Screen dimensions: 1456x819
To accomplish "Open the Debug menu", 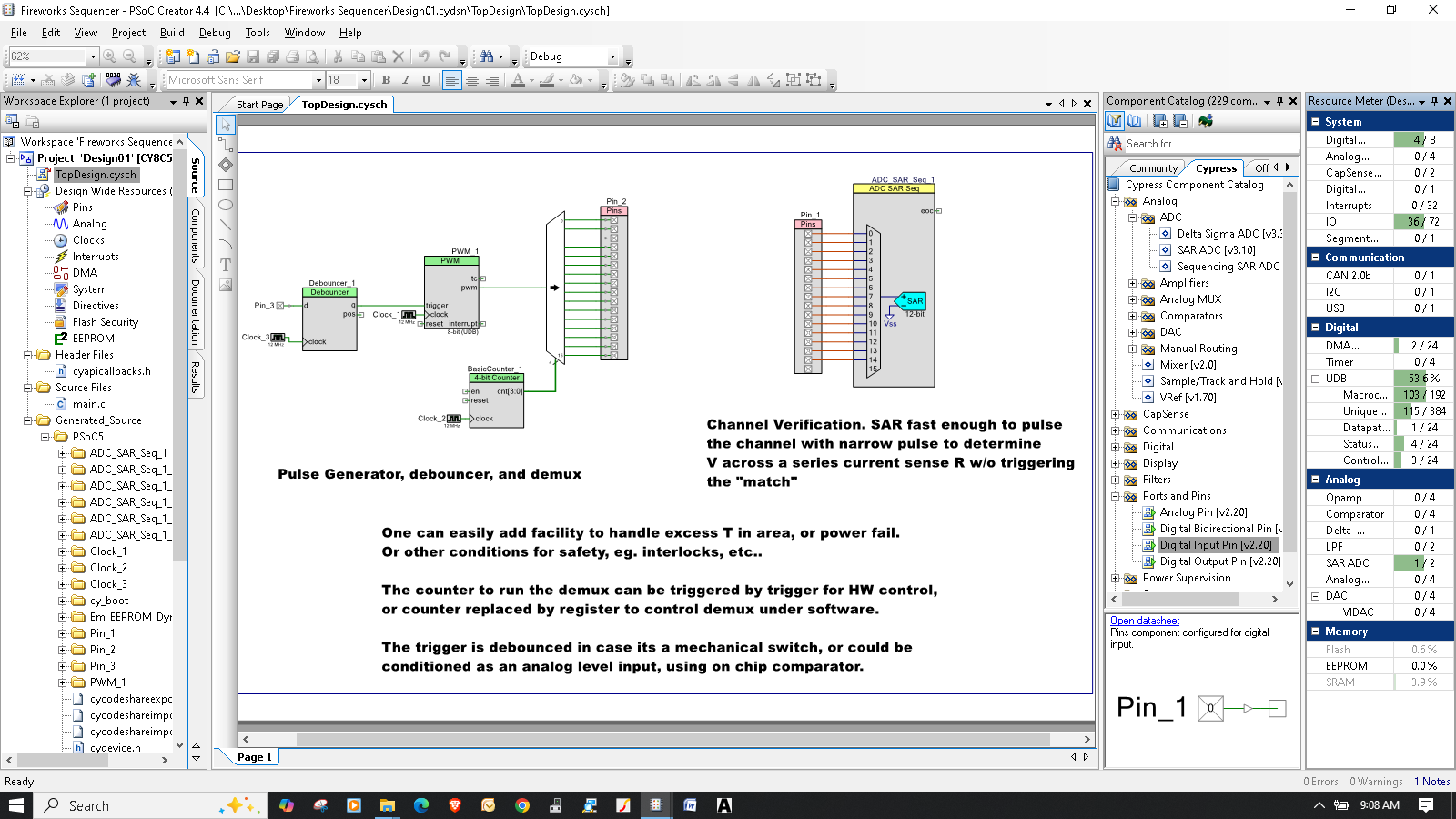I will tap(215, 33).
